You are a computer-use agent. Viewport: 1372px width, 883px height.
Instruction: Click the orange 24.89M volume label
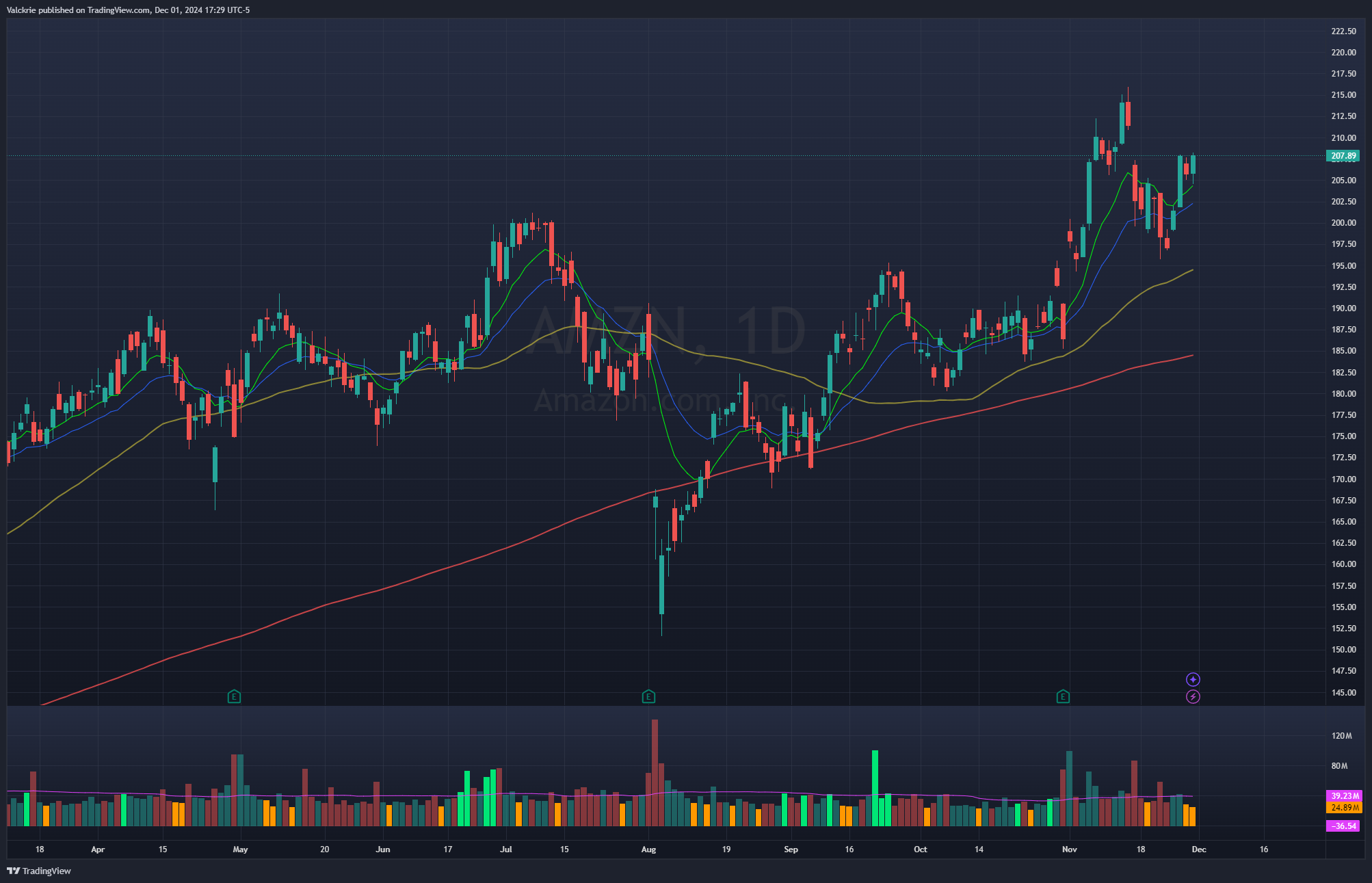click(x=1343, y=808)
